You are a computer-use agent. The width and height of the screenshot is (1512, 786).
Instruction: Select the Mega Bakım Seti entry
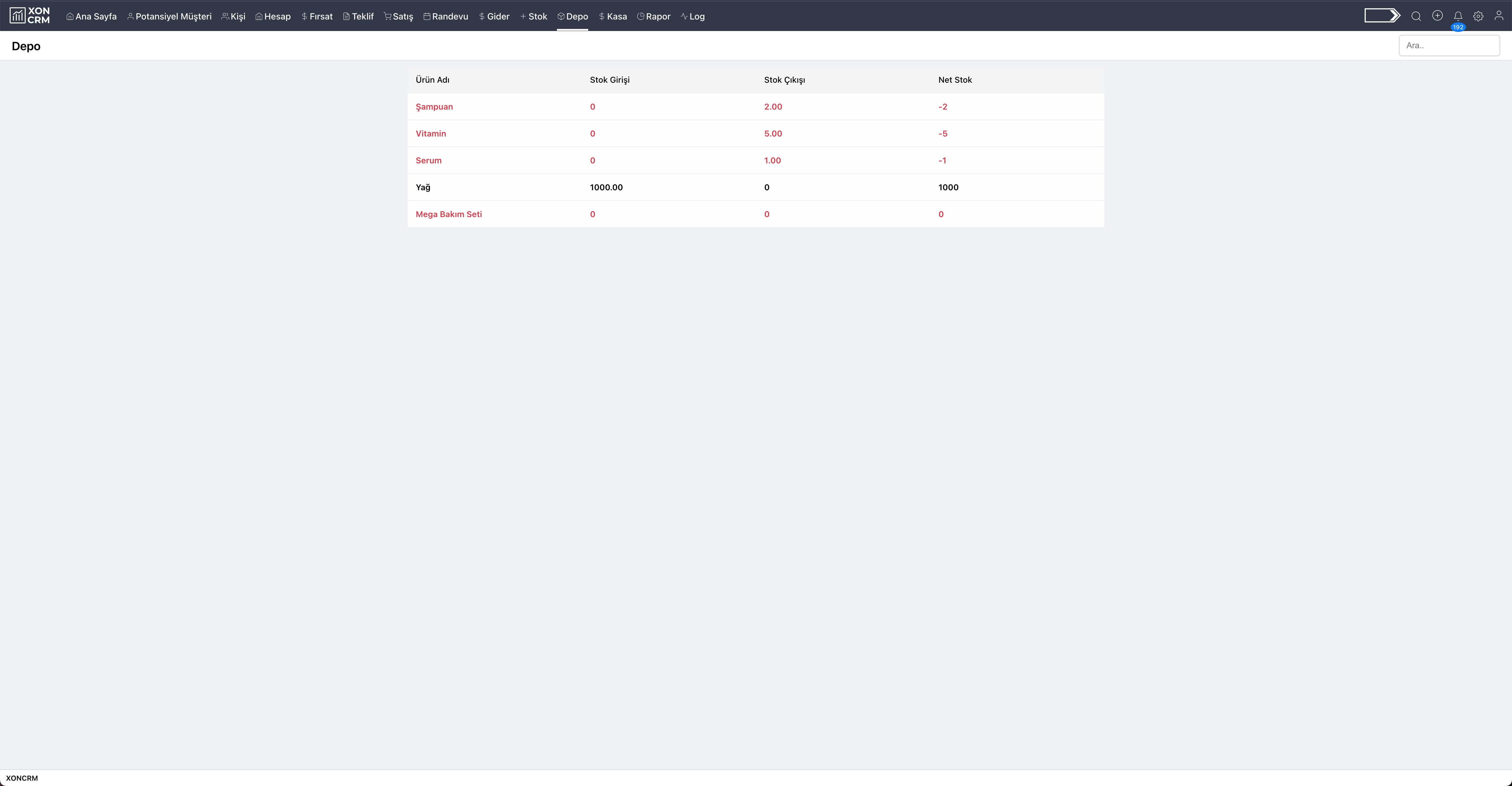pyautogui.click(x=449, y=214)
